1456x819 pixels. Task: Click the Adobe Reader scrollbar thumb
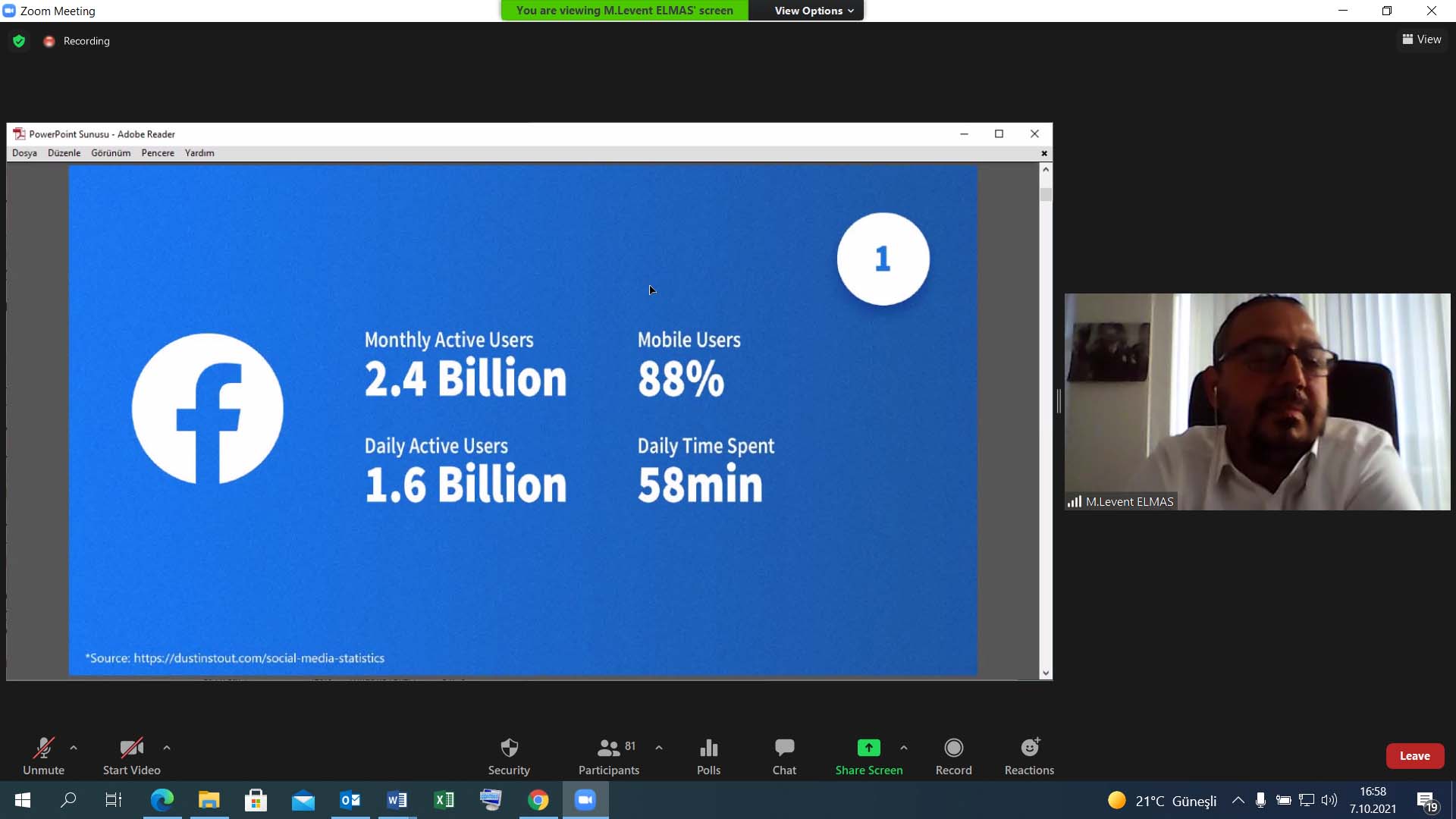point(1046,194)
